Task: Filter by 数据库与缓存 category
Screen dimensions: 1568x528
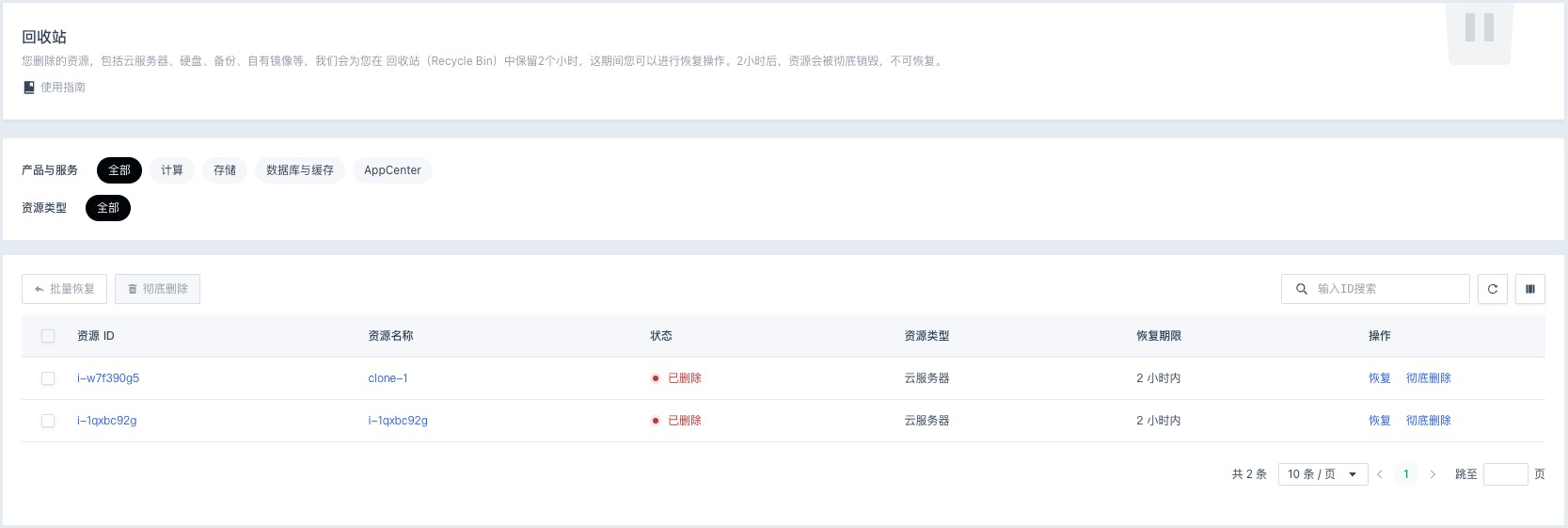Action: pyautogui.click(x=300, y=170)
